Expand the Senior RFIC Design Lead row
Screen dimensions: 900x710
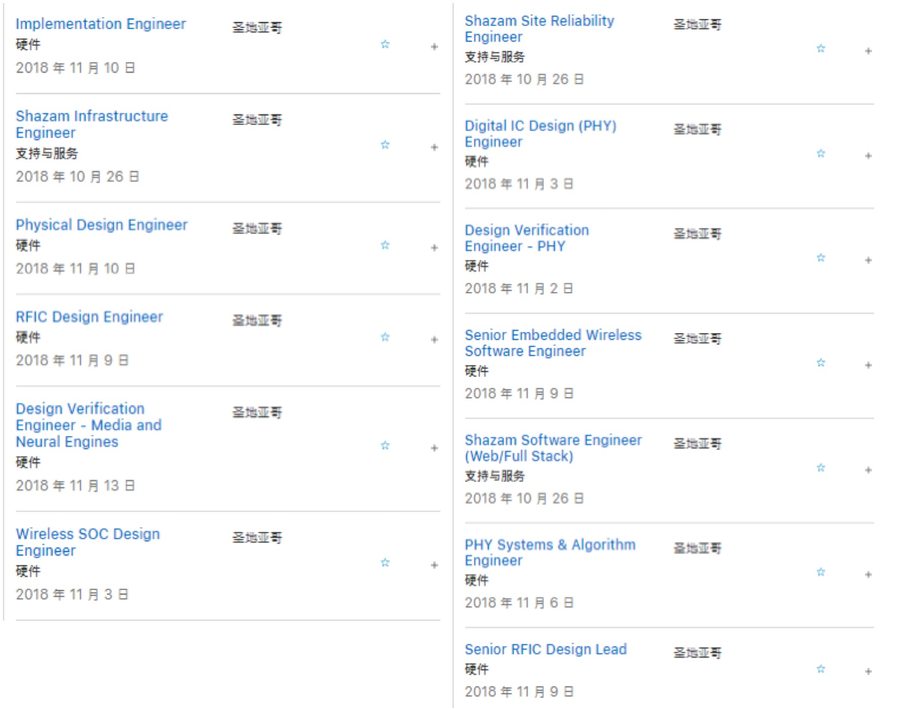coord(868,671)
